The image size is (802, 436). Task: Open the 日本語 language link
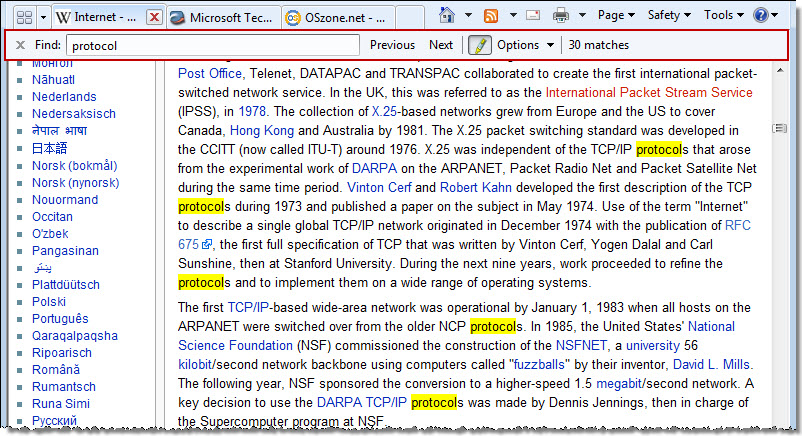[50, 148]
